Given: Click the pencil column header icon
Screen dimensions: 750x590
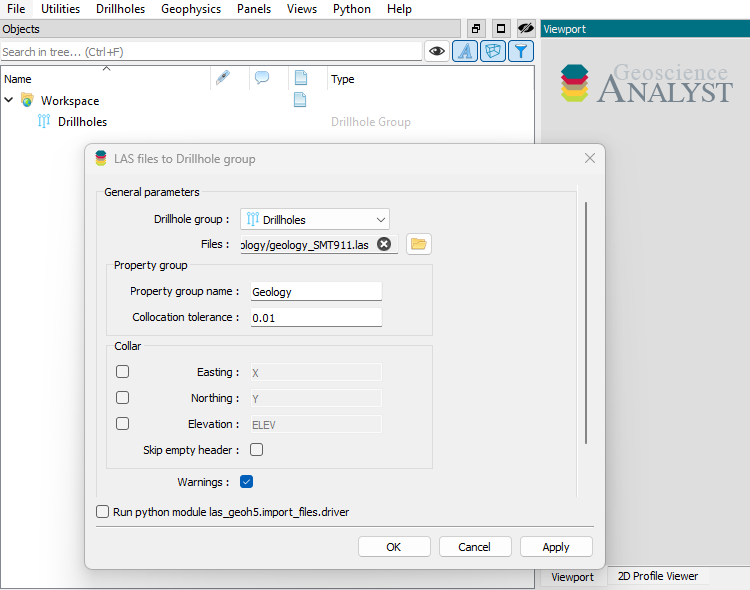Looking at the screenshot, I should point(223,78).
